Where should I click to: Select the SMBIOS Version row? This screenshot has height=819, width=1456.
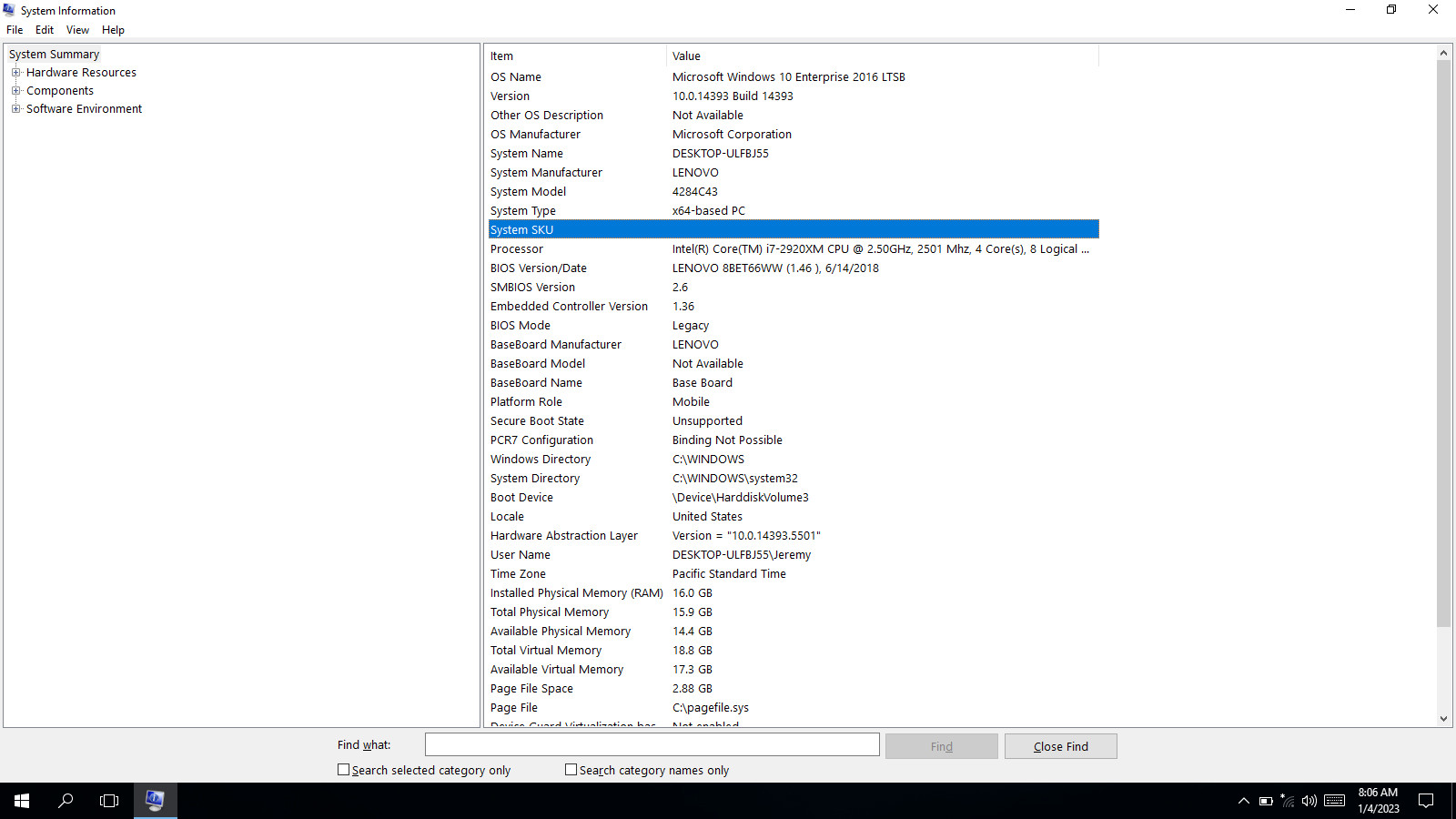794,288
